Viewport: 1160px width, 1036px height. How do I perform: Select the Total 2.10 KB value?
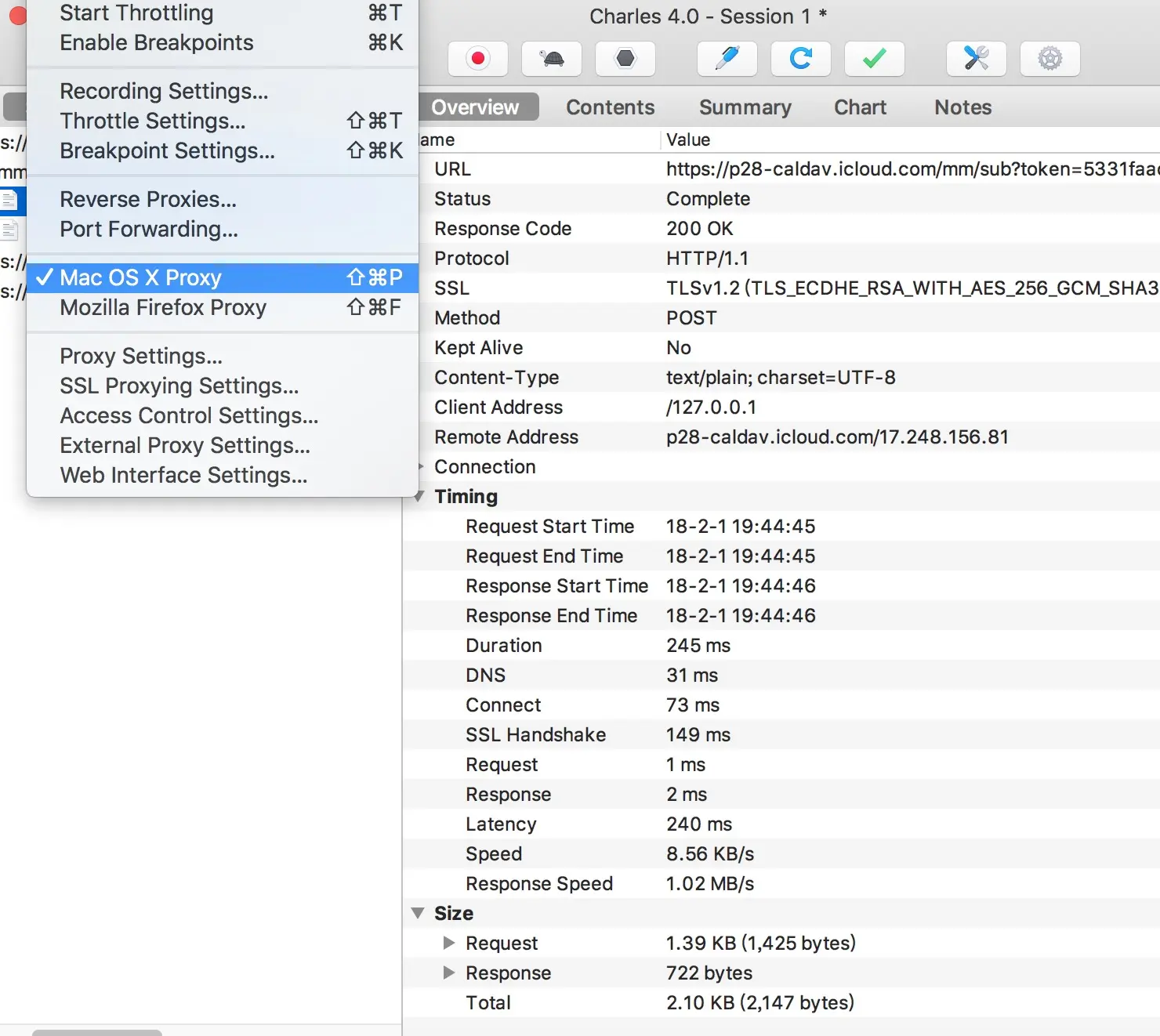tap(760, 1003)
